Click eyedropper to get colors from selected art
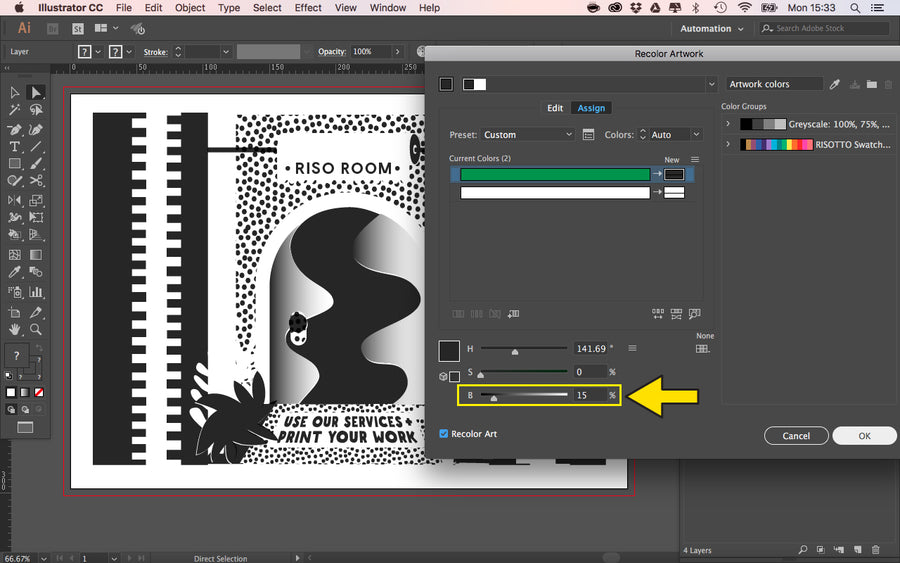 [834, 84]
